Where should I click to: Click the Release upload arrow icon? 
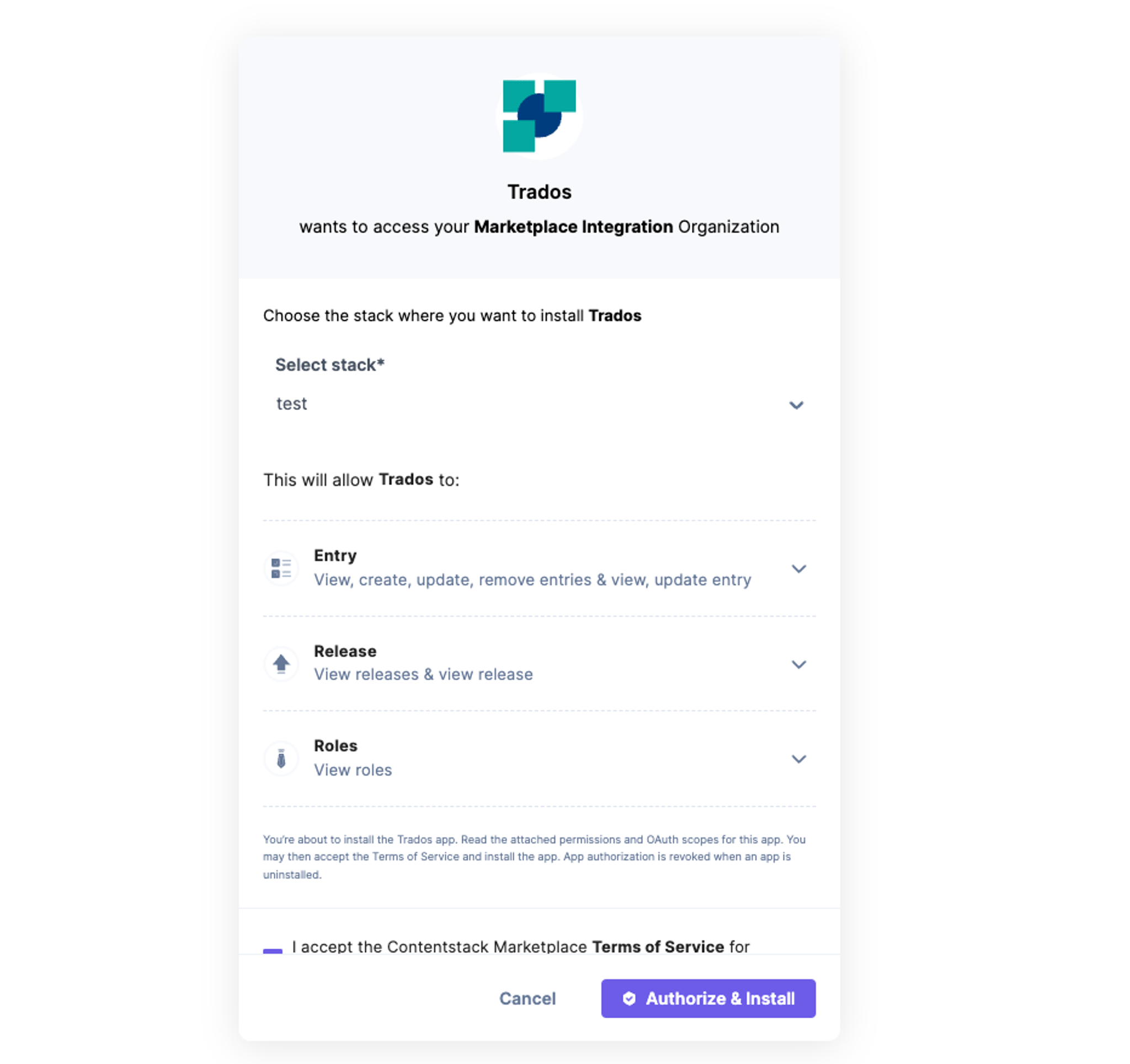point(281,664)
